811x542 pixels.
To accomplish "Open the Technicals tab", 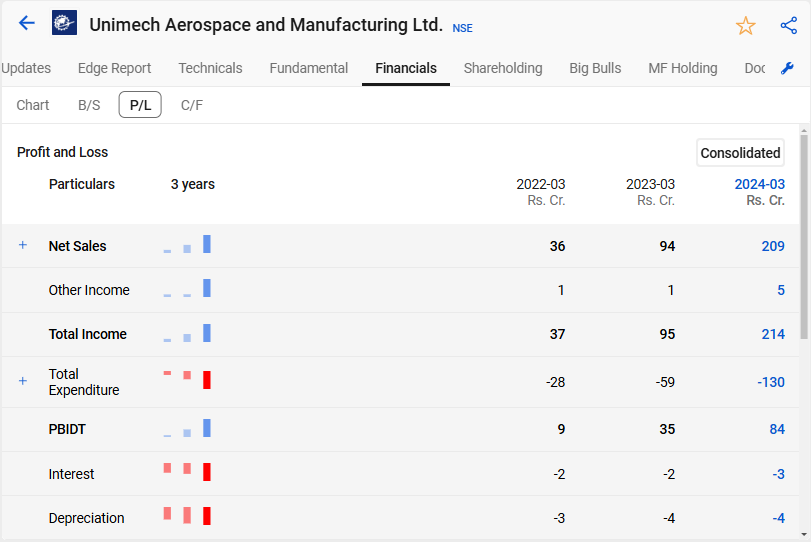I will tap(210, 68).
